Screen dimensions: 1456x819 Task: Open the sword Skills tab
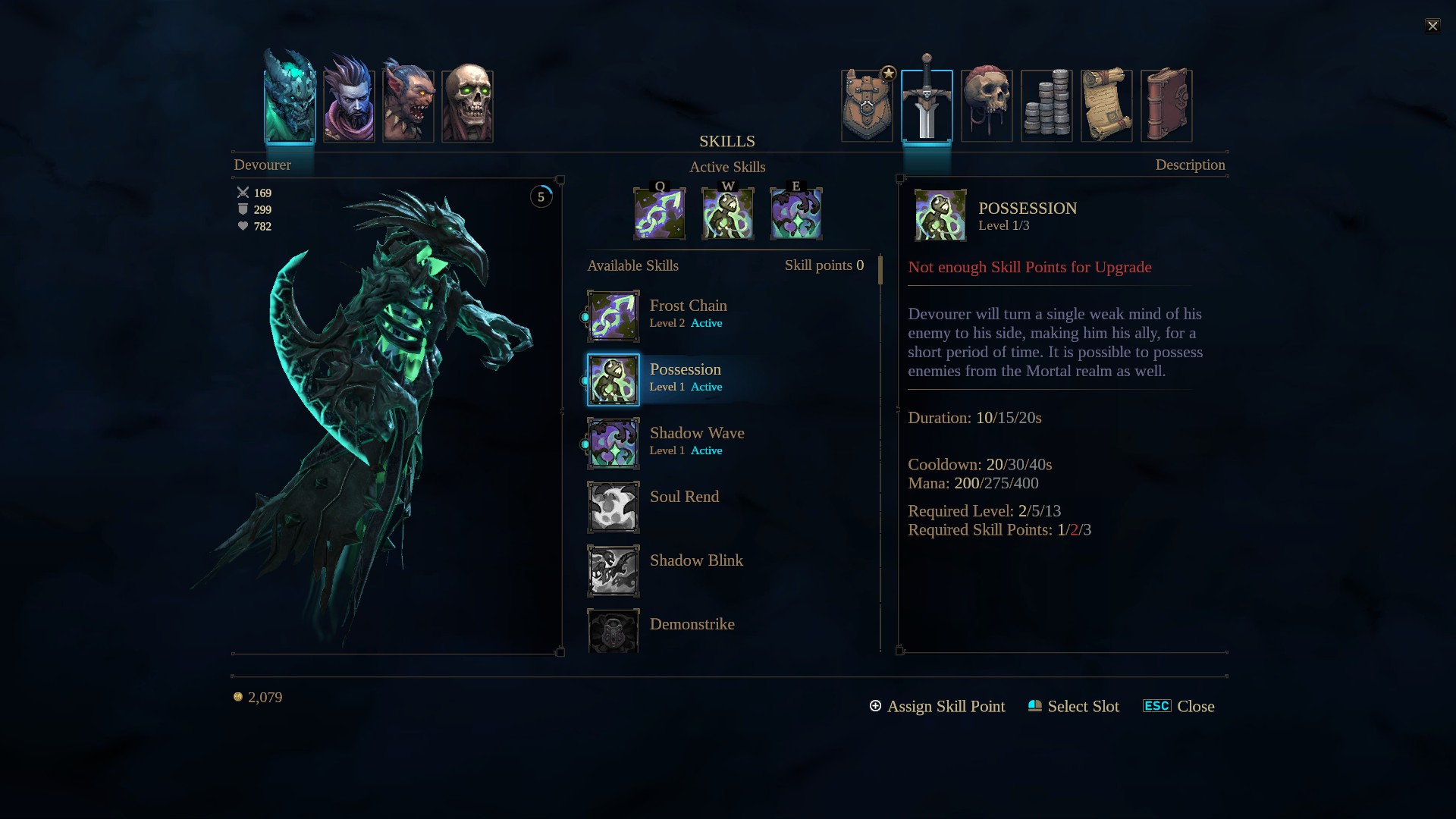point(927,100)
